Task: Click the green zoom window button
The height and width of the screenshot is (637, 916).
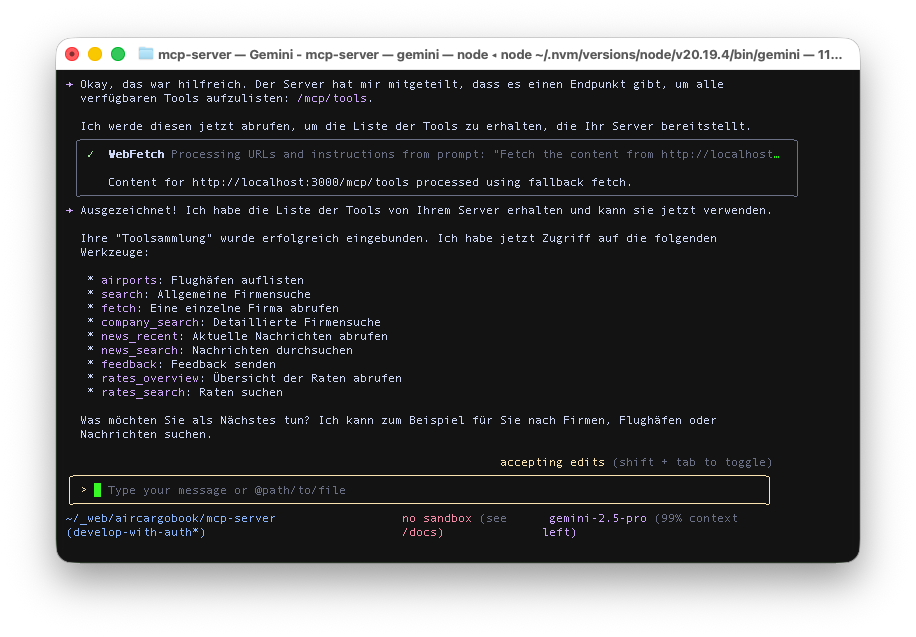Action: (x=118, y=54)
